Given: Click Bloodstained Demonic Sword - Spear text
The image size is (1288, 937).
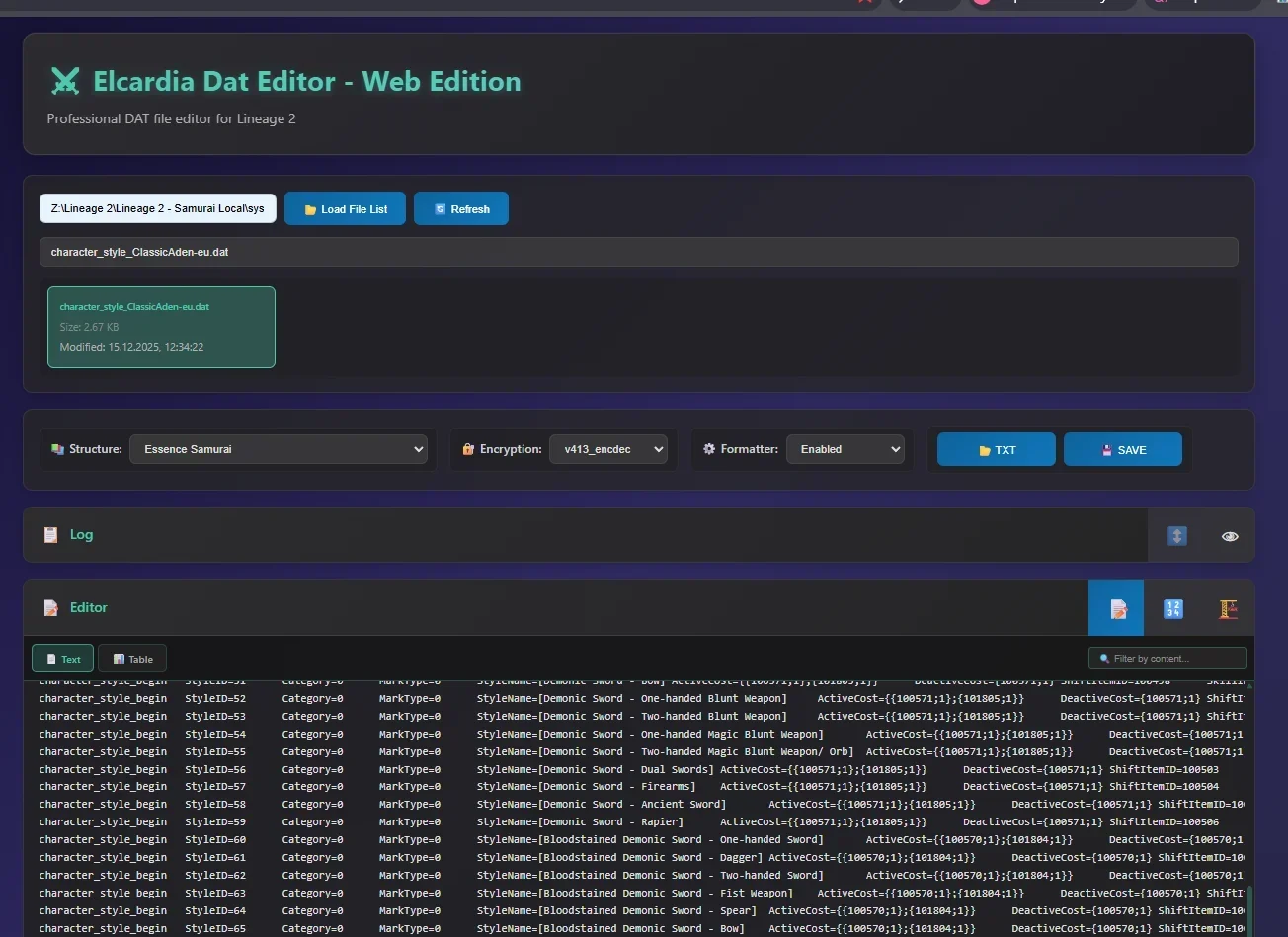Looking at the screenshot, I should pyautogui.click(x=647, y=911).
